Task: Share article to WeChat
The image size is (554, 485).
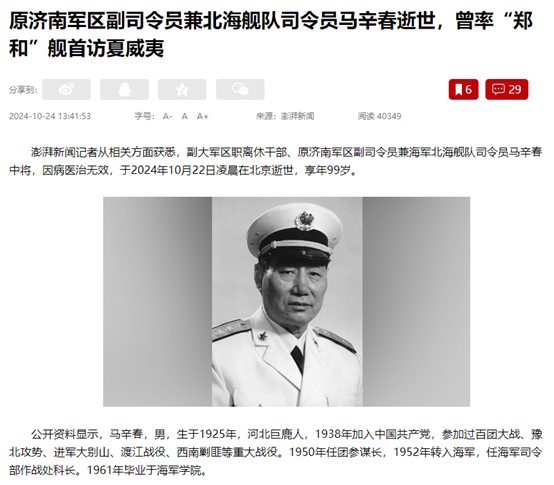Action: click(240, 89)
